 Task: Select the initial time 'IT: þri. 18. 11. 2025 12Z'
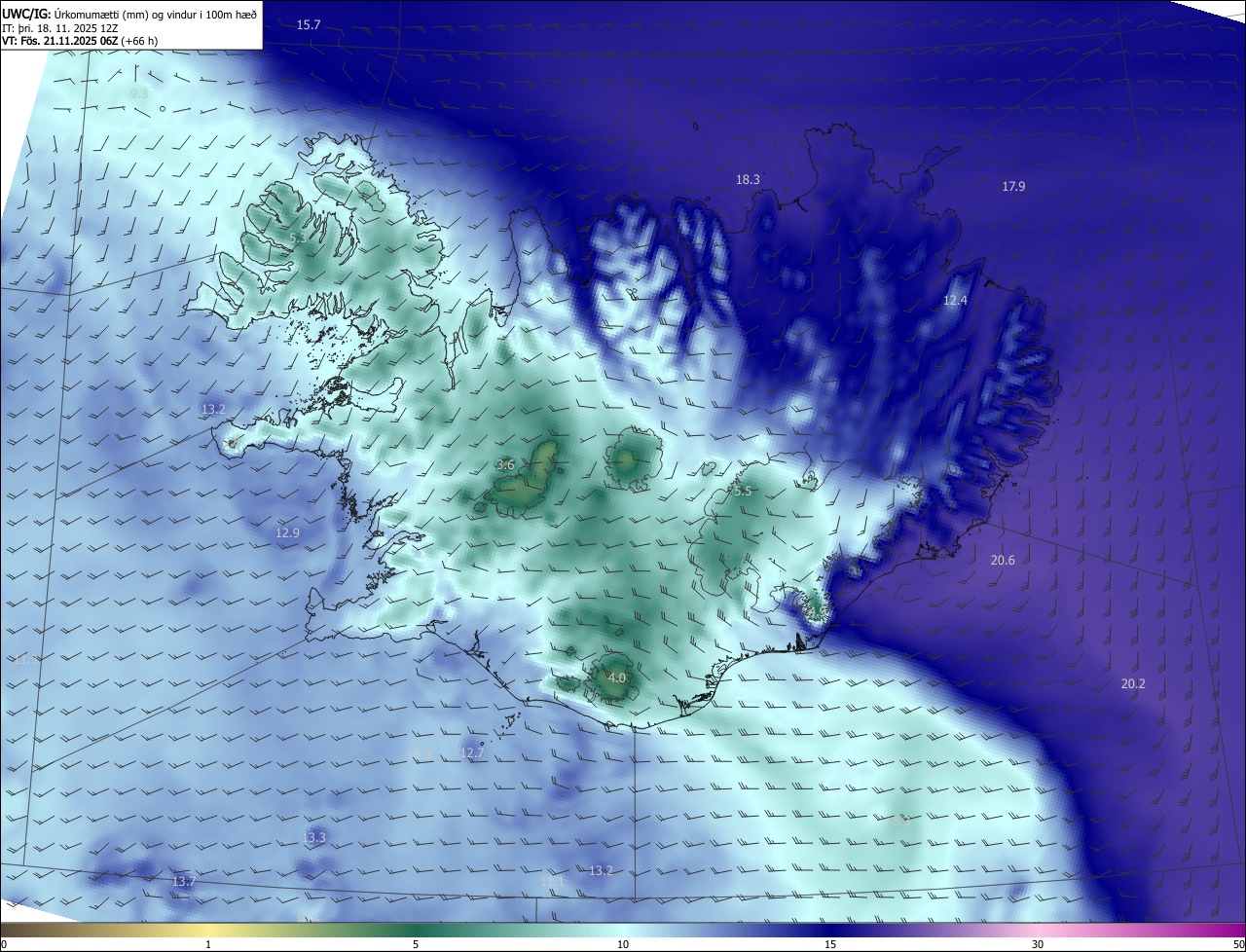[59, 27]
